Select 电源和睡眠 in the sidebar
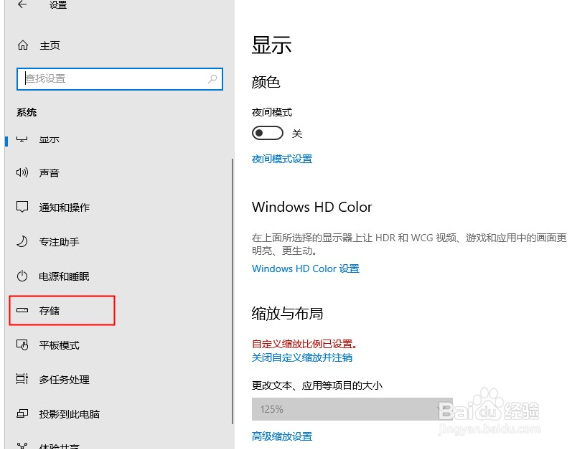Image resolution: width=571 pixels, height=449 pixels. (64, 276)
